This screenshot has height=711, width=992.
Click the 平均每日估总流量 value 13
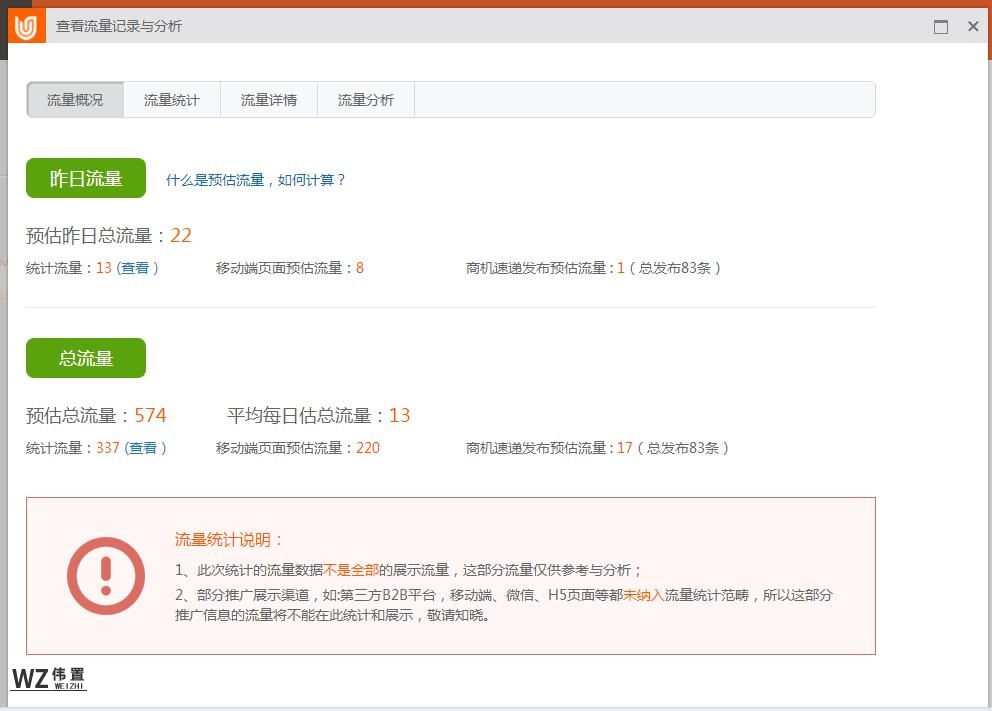(400, 415)
